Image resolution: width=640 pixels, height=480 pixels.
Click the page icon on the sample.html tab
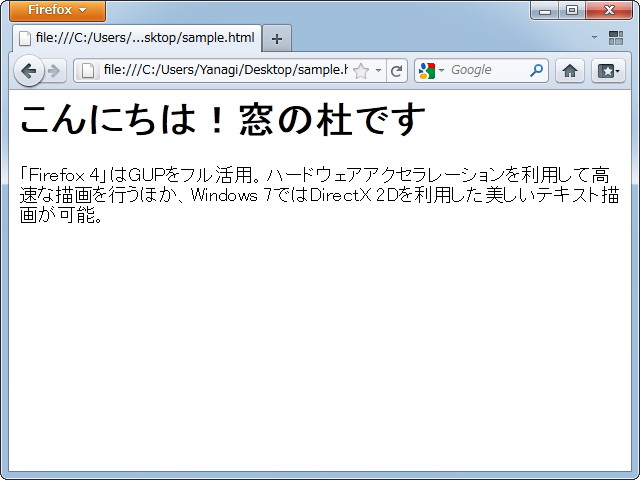(x=25, y=38)
